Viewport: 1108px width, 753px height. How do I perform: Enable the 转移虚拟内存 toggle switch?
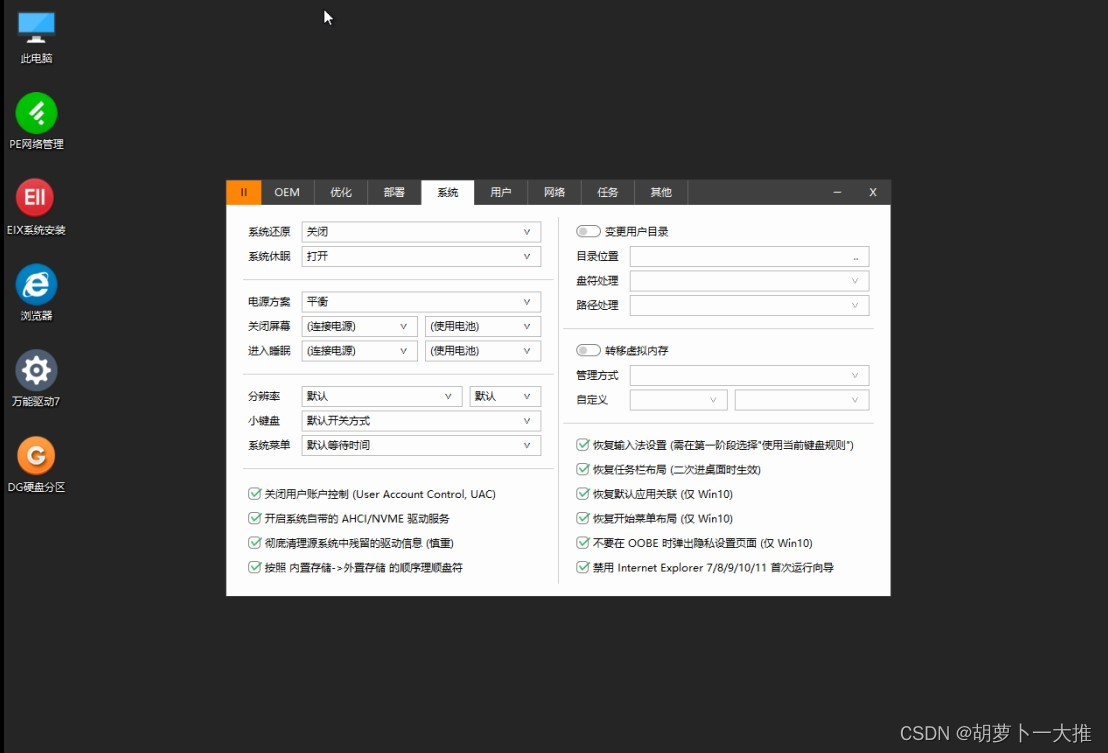(x=588, y=350)
